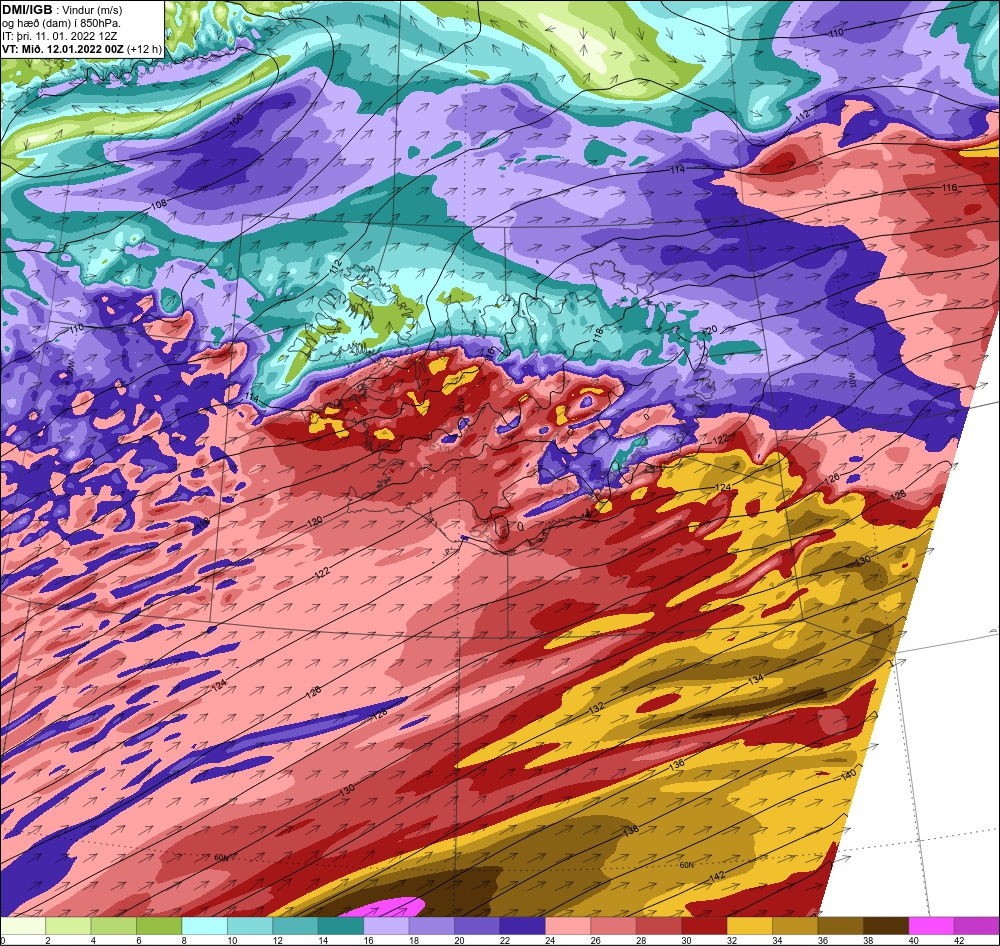Pick the light purple 18–20 m/s legend swatch

pos(431,926)
